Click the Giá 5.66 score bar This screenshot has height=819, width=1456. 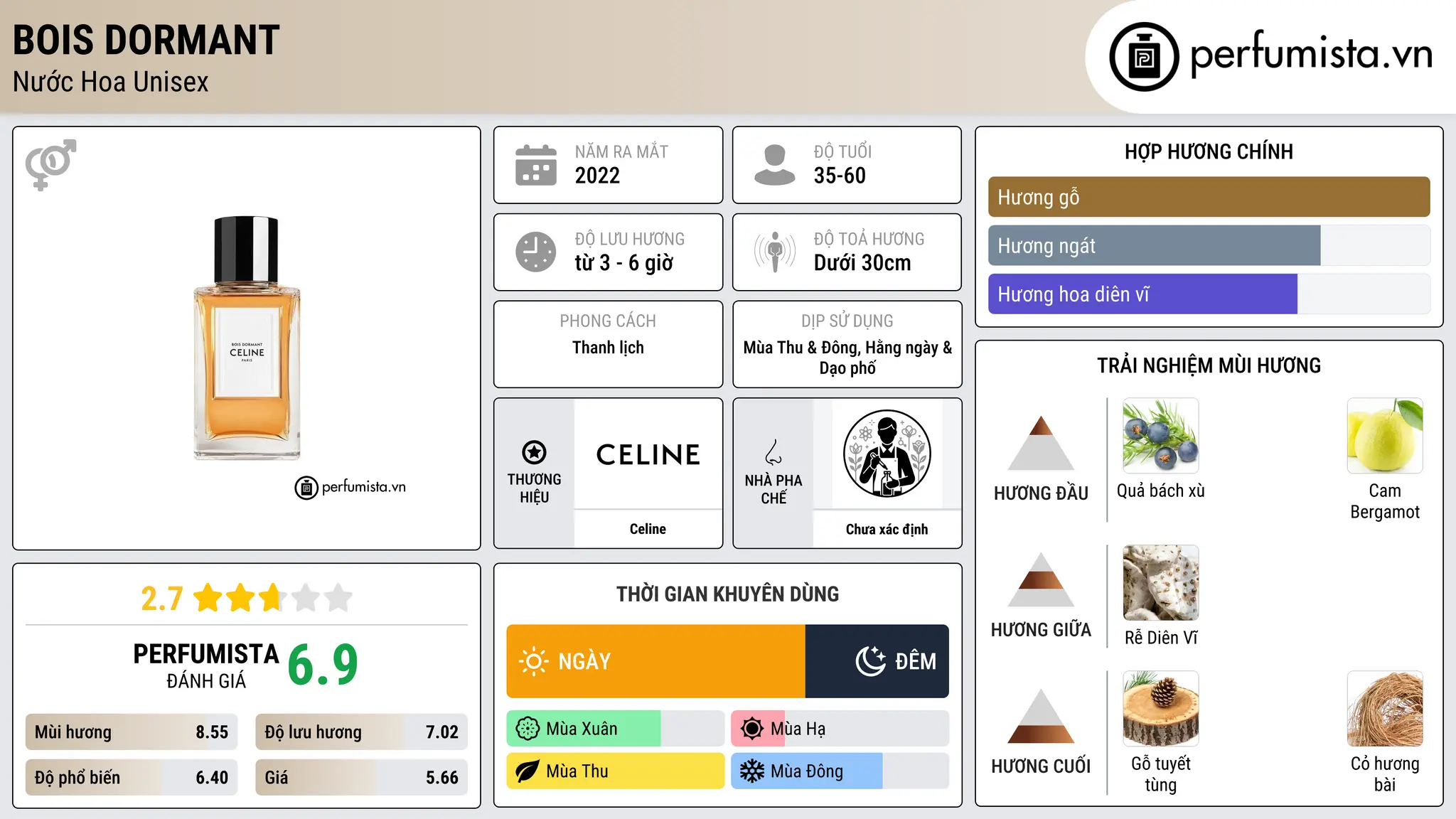click(x=361, y=778)
